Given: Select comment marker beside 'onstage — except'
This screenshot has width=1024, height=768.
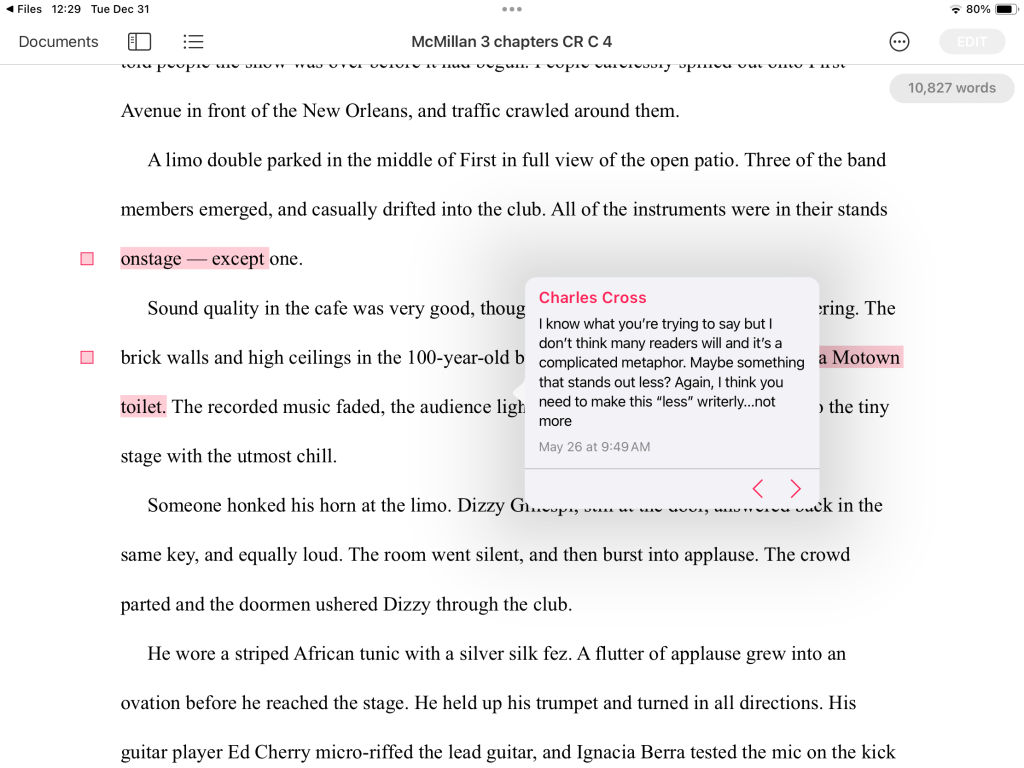Looking at the screenshot, I should point(87,259).
